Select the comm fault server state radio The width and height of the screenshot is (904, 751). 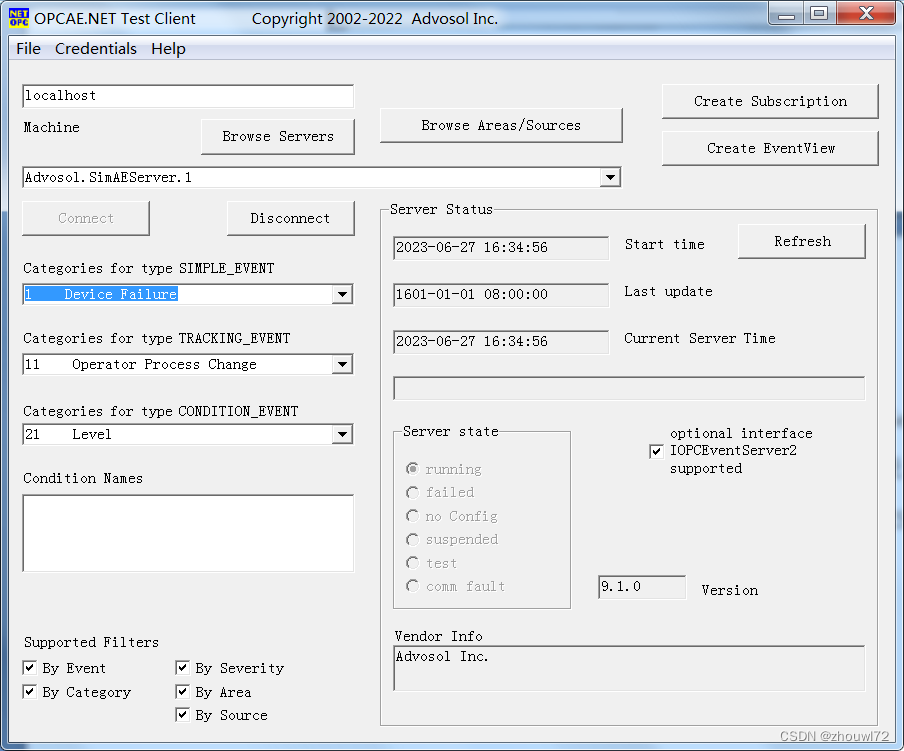412,586
